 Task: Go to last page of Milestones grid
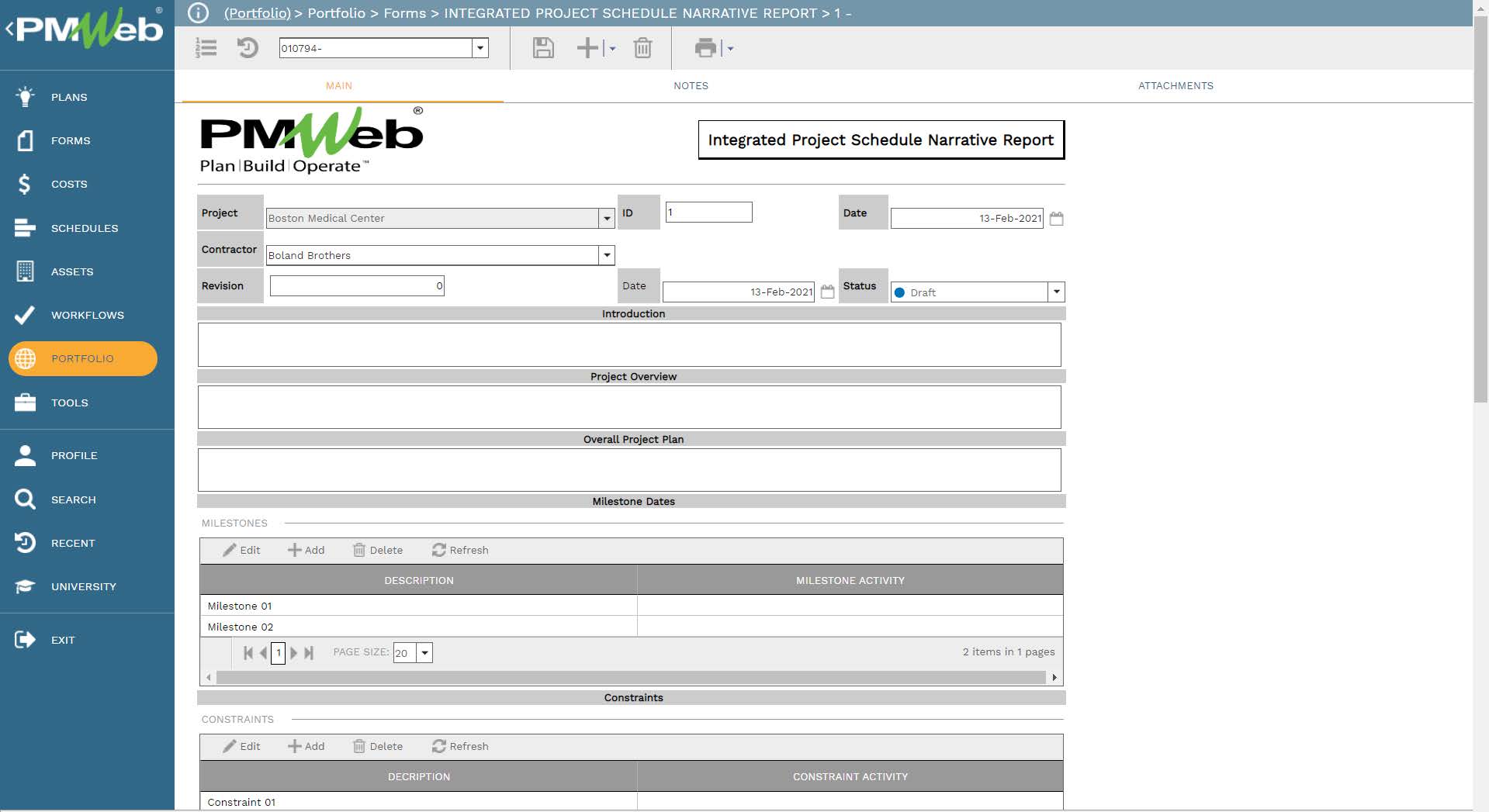[309, 653]
